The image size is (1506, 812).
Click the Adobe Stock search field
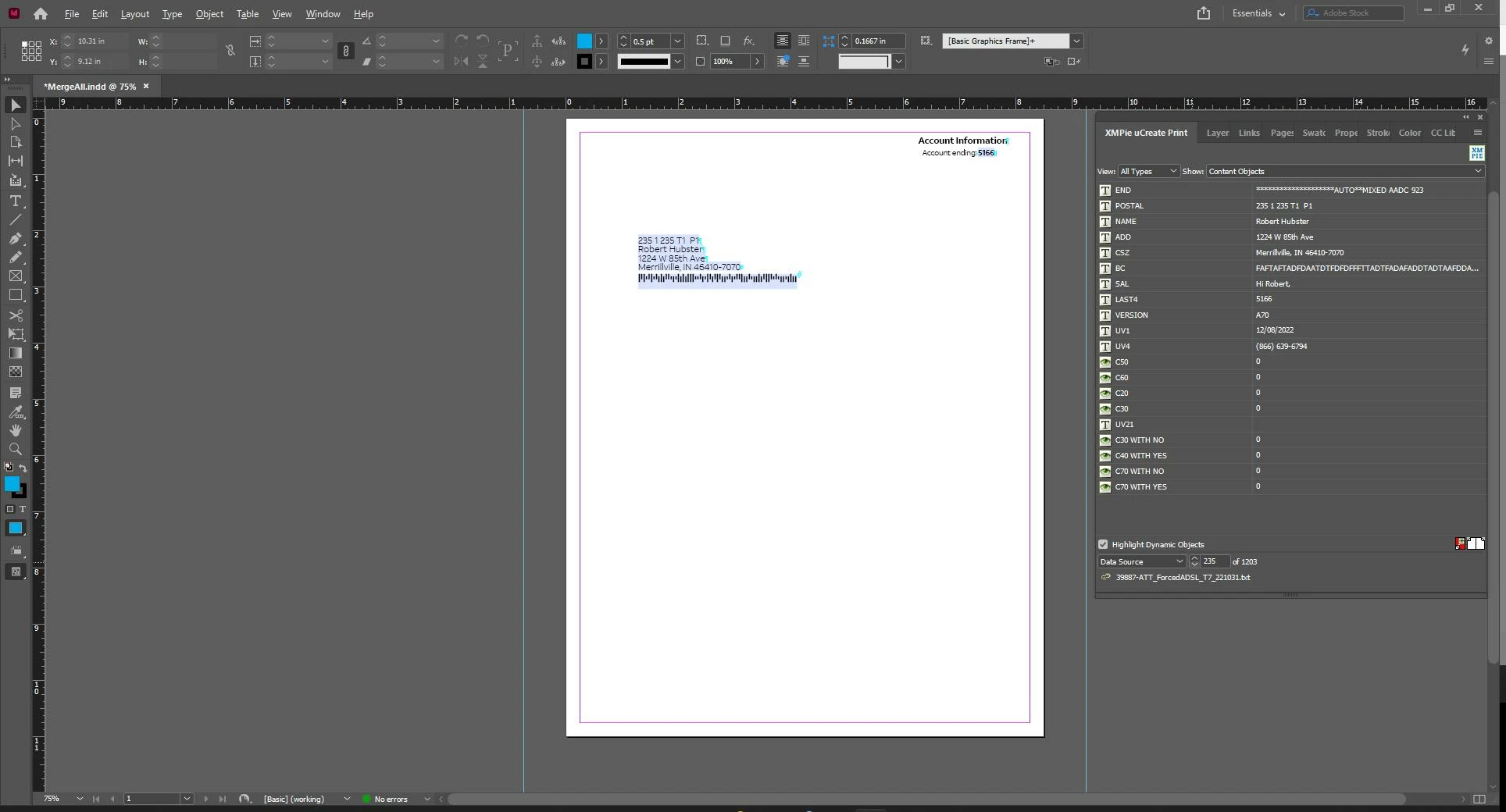tap(1354, 13)
